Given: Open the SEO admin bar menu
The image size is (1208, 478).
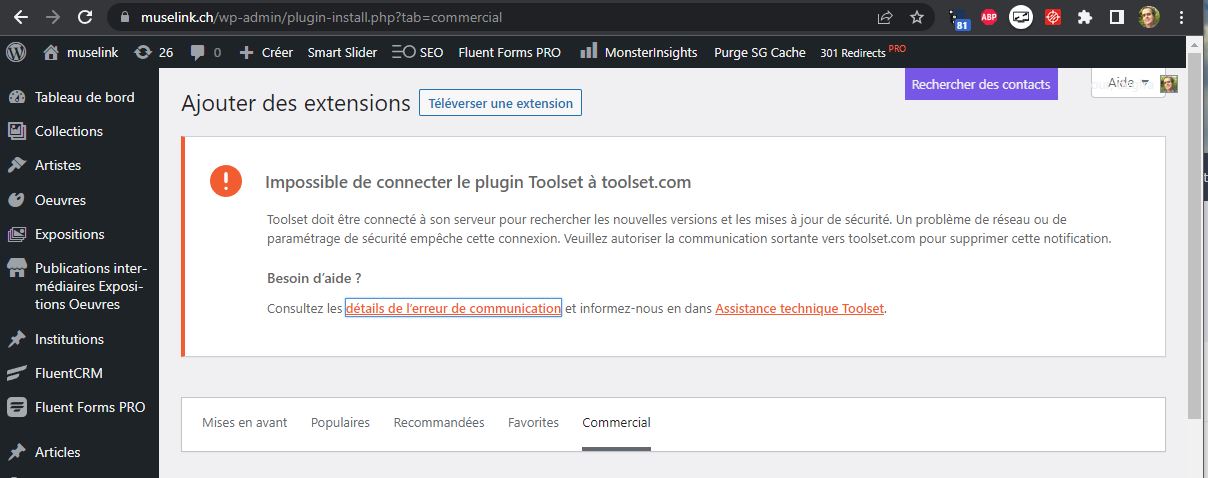Looking at the screenshot, I should 417,52.
